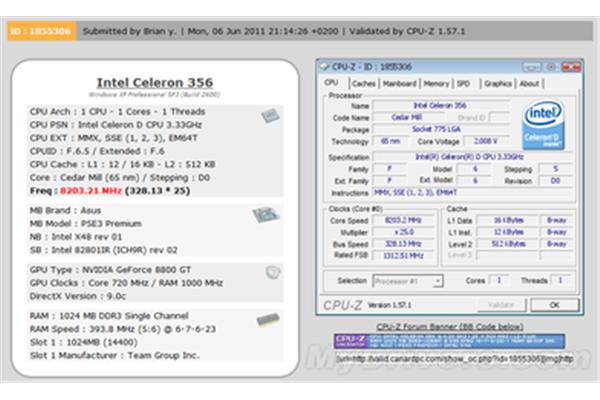Image resolution: width=600 pixels, height=400 pixels.
Task: Click the RAM Speed 393.8 MHz line
Action: pos(123,329)
